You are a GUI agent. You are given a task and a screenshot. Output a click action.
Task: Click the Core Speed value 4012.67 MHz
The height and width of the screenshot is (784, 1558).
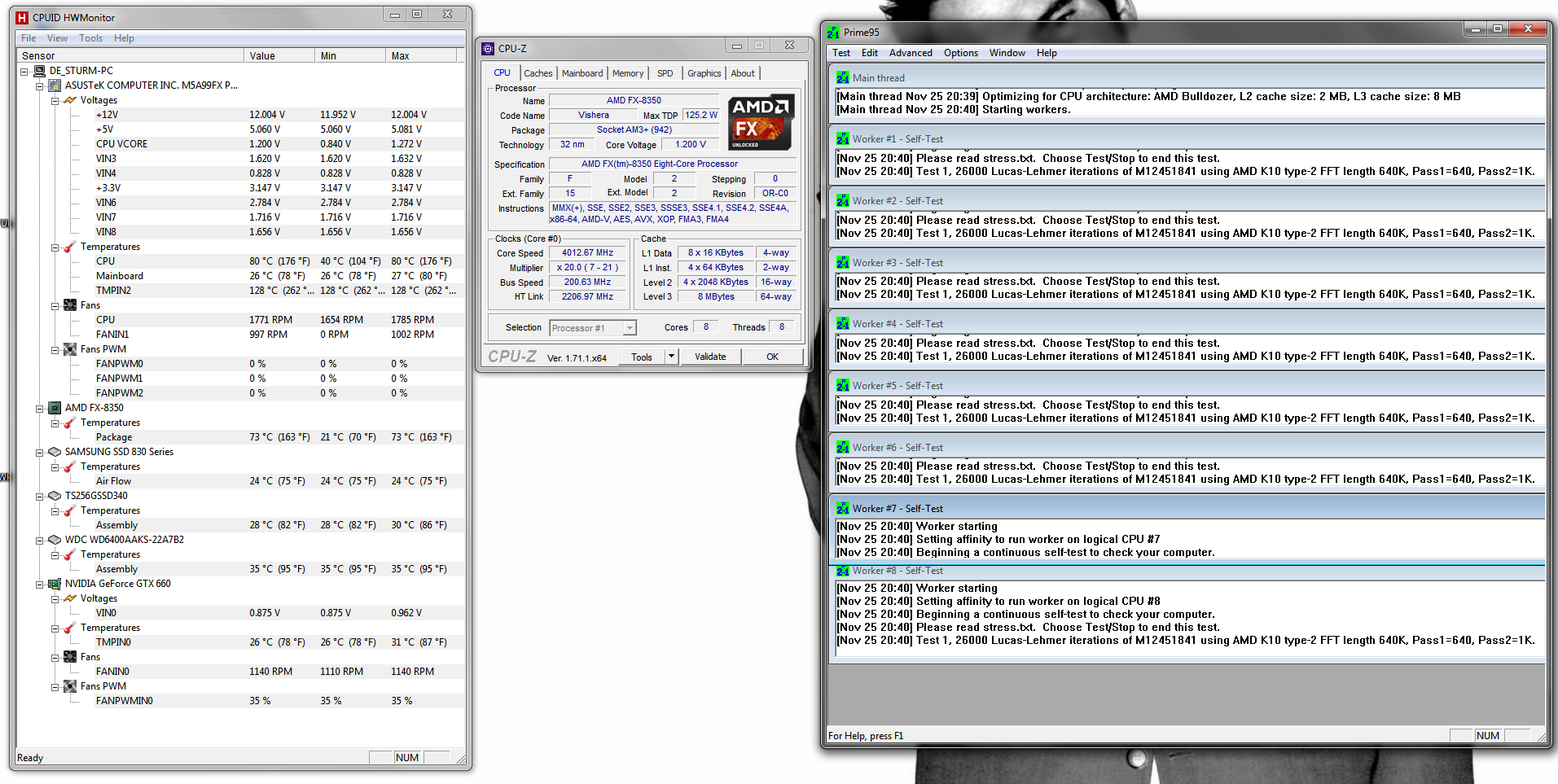587,253
